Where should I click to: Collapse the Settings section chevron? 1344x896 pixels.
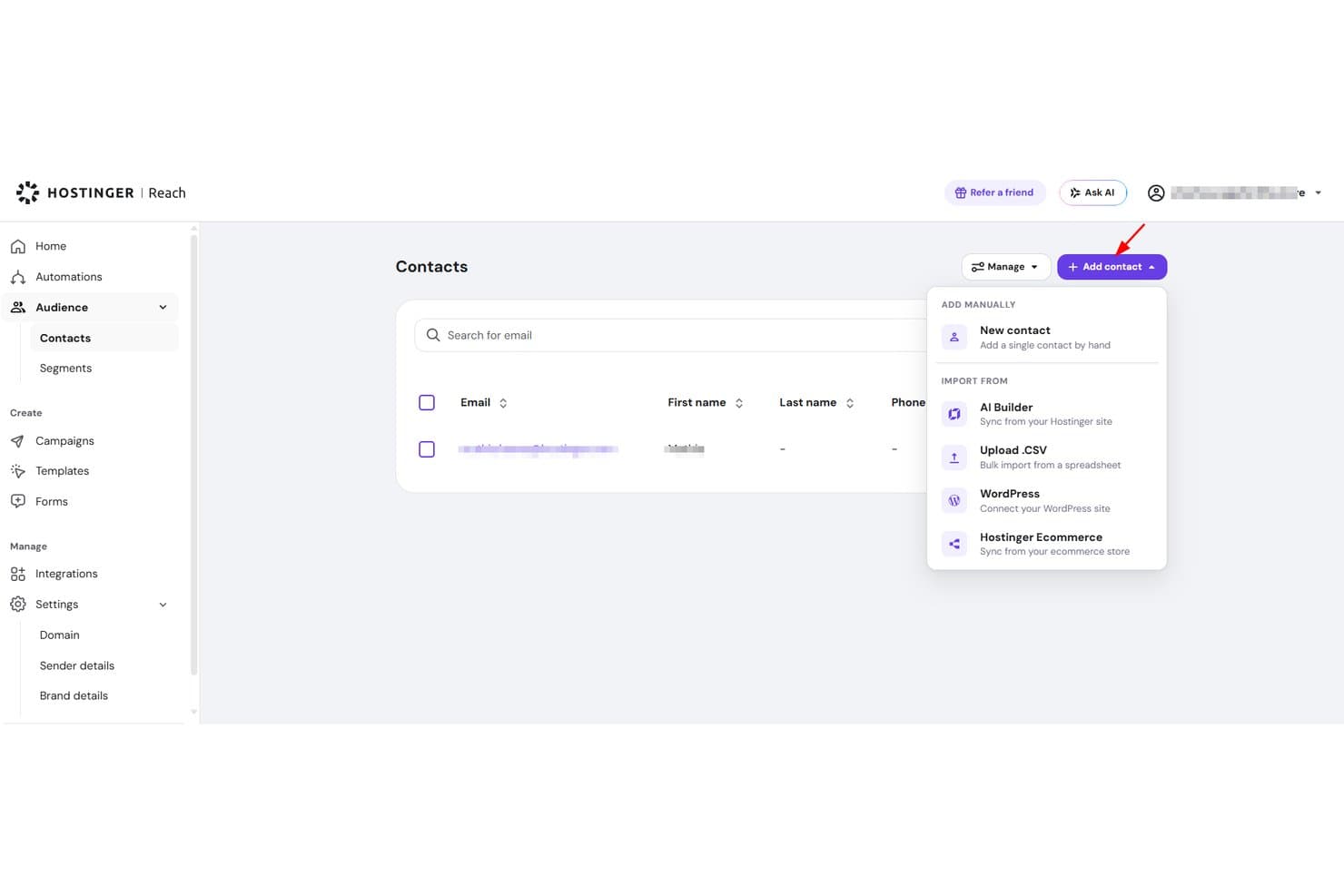[163, 605]
